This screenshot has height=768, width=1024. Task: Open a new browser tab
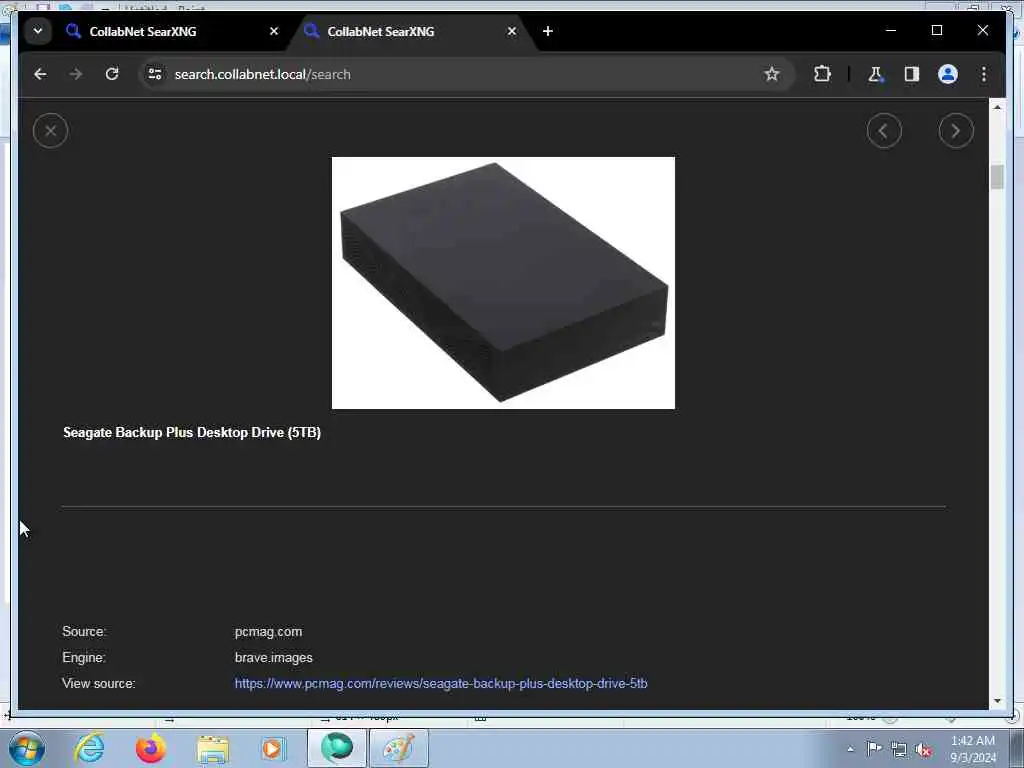(x=548, y=31)
